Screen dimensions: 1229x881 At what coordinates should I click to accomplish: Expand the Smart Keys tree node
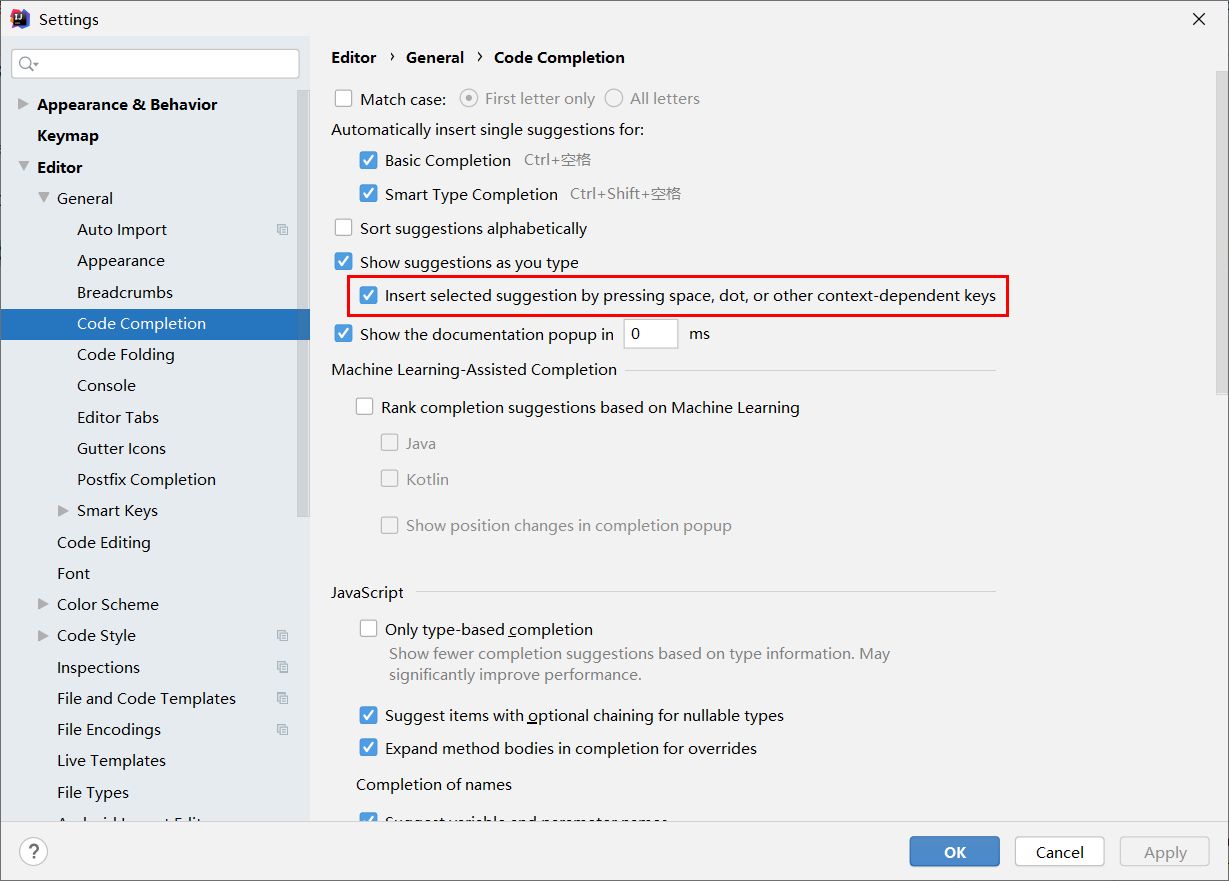(64, 511)
